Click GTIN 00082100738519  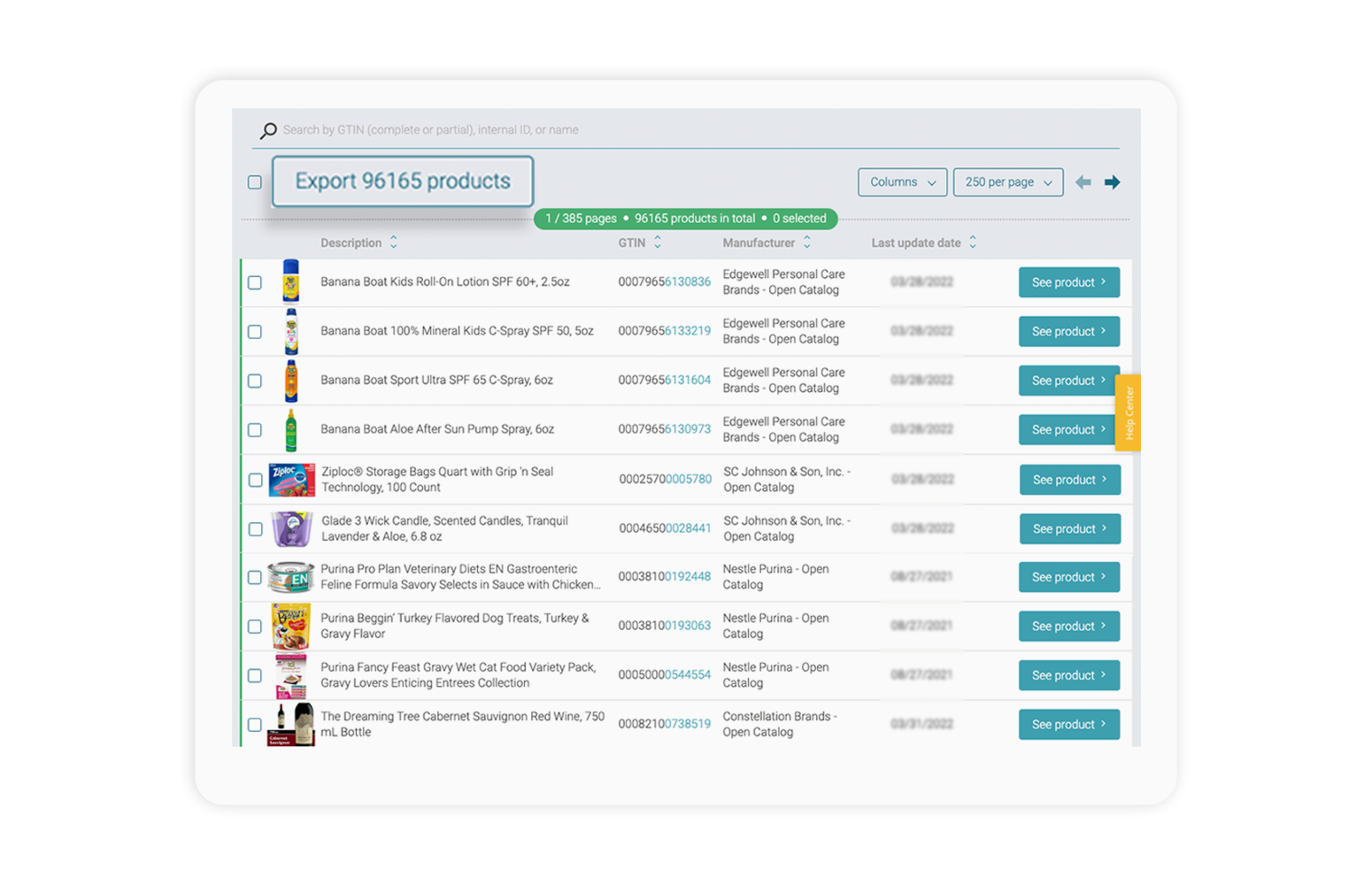tap(665, 724)
